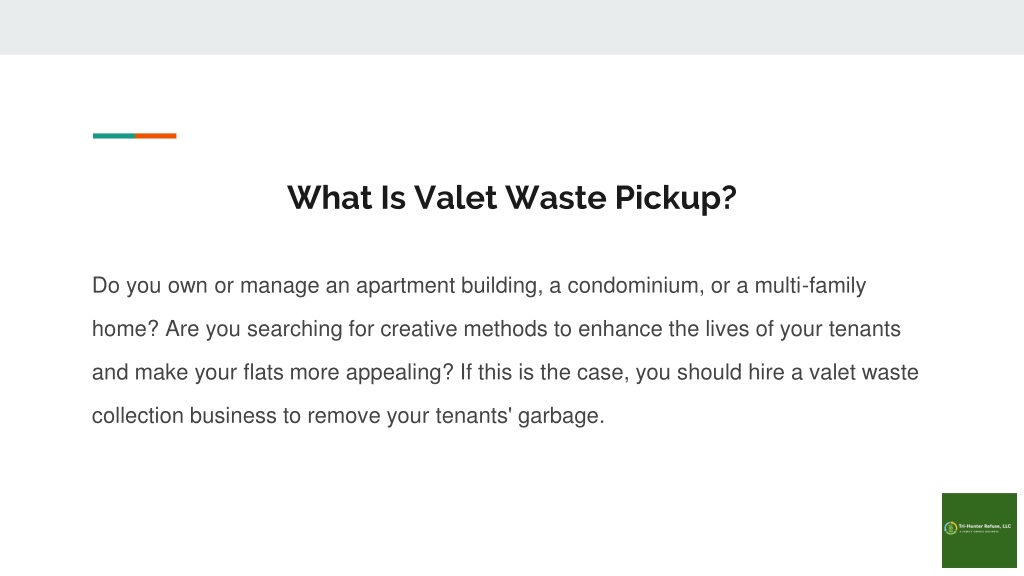Click the teal accent line segment
This screenshot has height=576, width=1024.
coord(114,136)
